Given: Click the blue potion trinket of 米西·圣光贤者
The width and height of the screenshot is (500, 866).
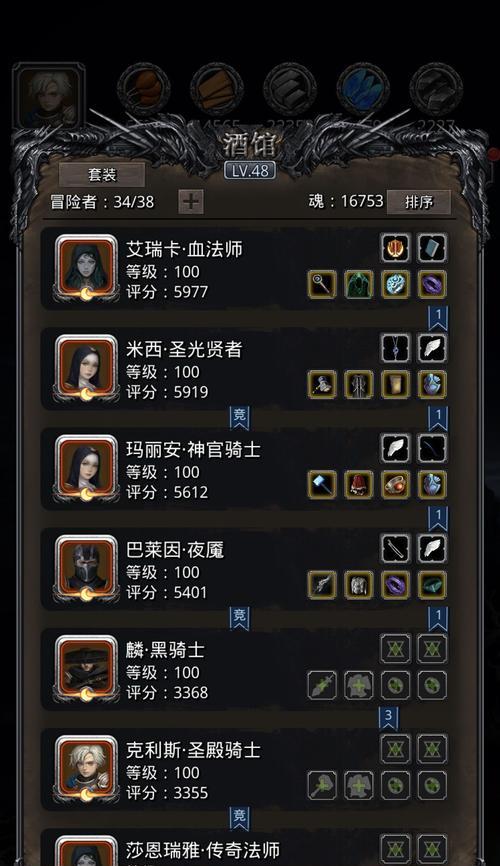Looking at the screenshot, I should 432,385.
